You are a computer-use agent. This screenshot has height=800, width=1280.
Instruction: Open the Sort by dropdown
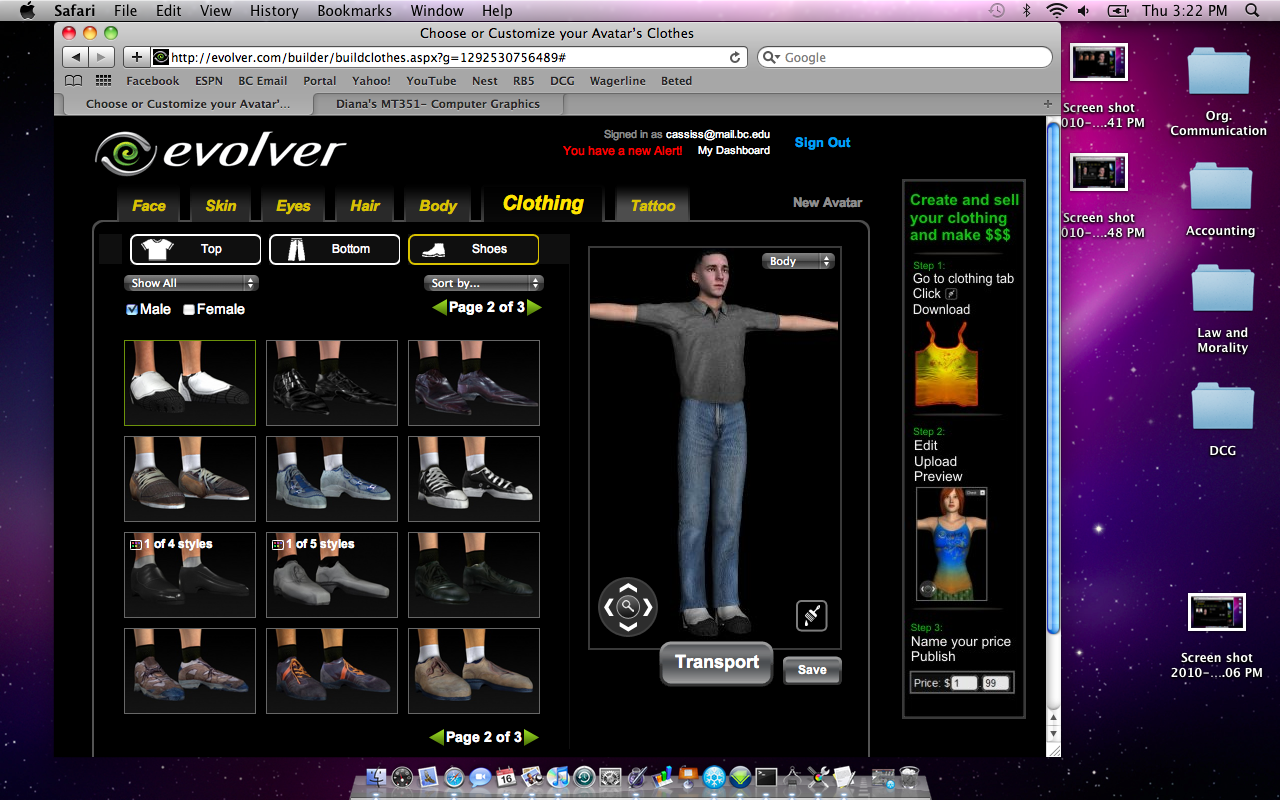click(x=483, y=282)
